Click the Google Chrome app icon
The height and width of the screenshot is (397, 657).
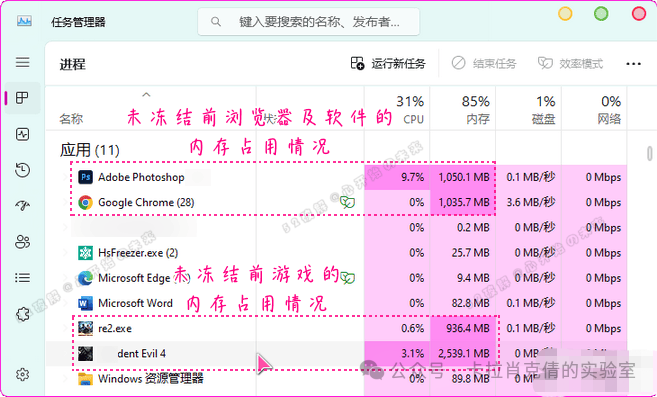pos(85,202)
